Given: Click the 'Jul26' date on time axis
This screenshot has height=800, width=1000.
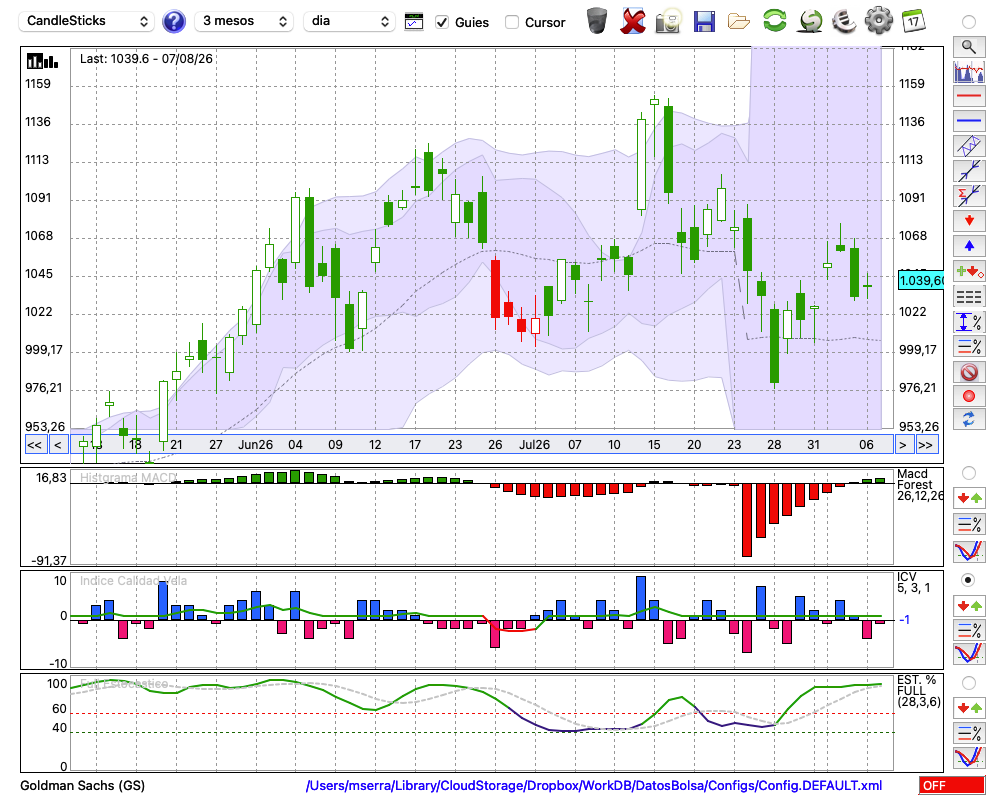Looking at the screenshot, I should tap(534, 445).
